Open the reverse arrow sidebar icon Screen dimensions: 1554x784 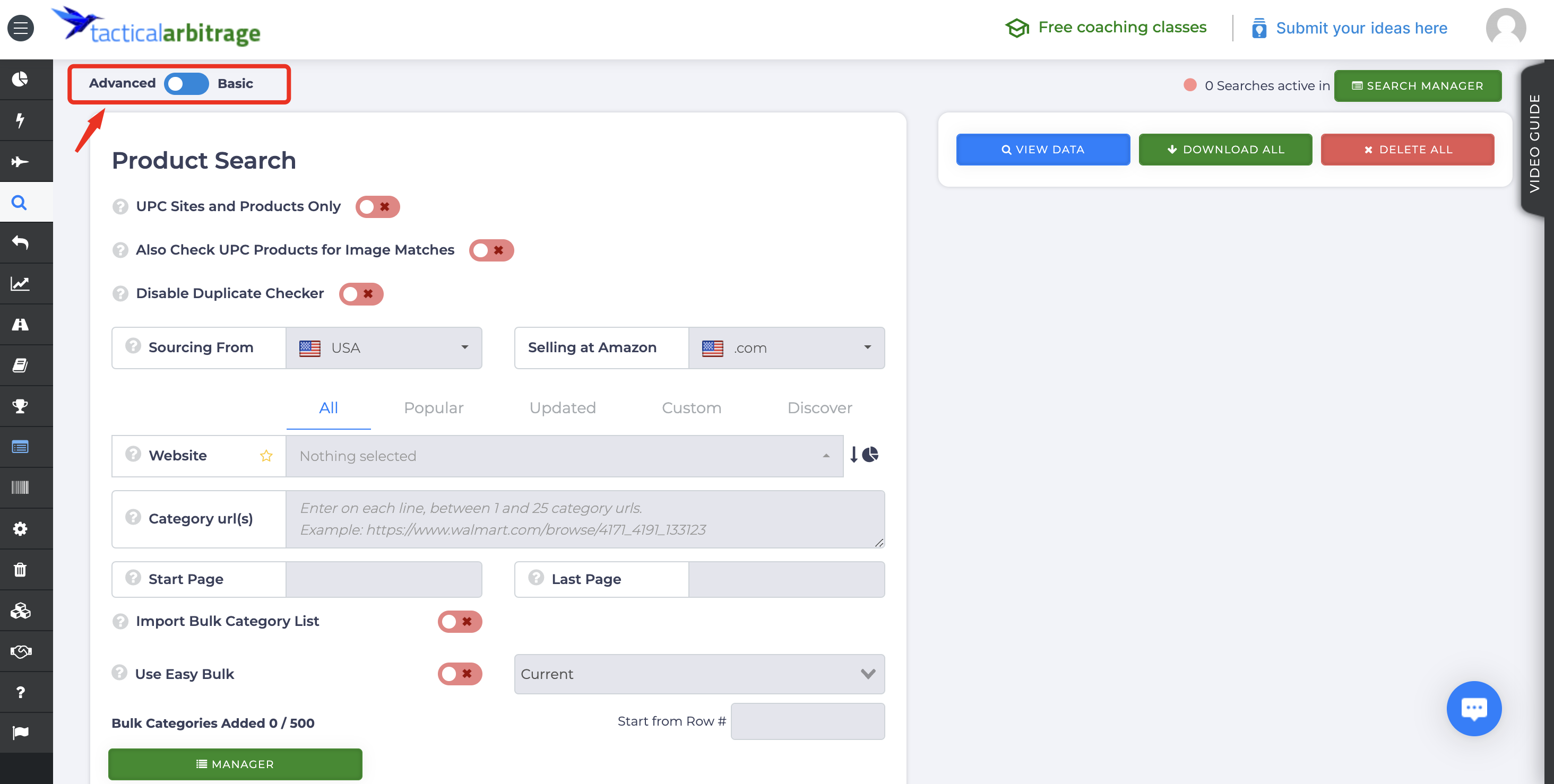(x=21, y=242)
